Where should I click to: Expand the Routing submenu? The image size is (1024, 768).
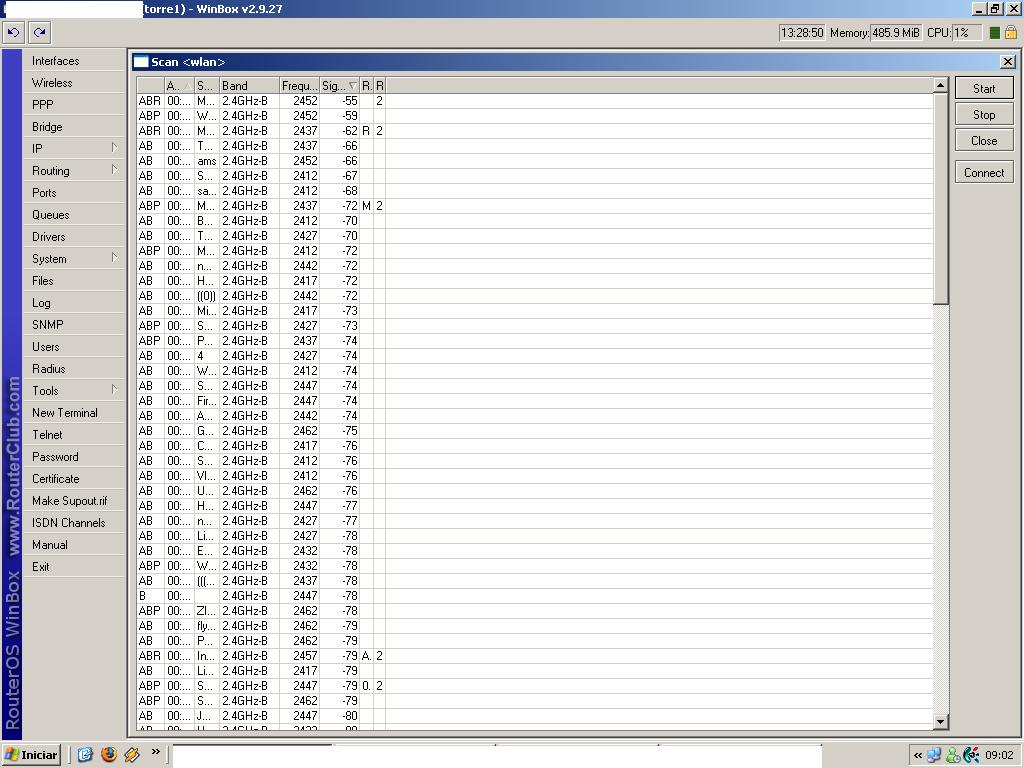pos(74,170)
